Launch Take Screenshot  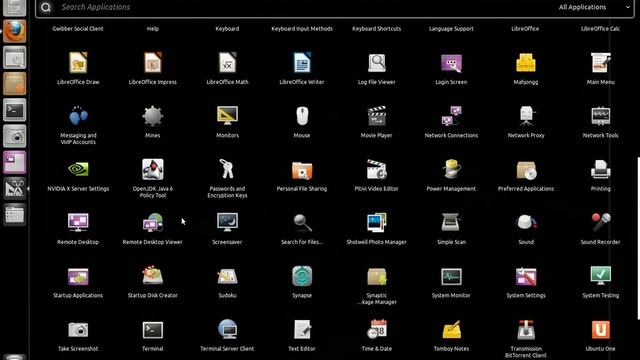[78, 330]
